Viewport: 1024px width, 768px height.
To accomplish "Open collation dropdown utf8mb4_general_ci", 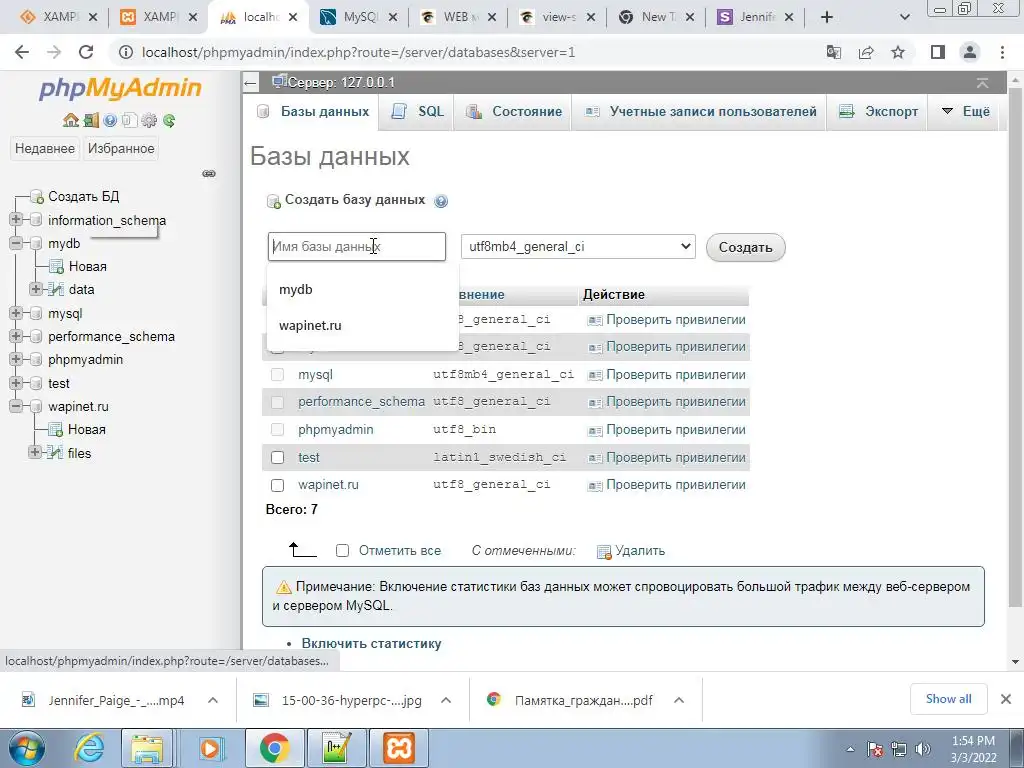I will [578, 247].
